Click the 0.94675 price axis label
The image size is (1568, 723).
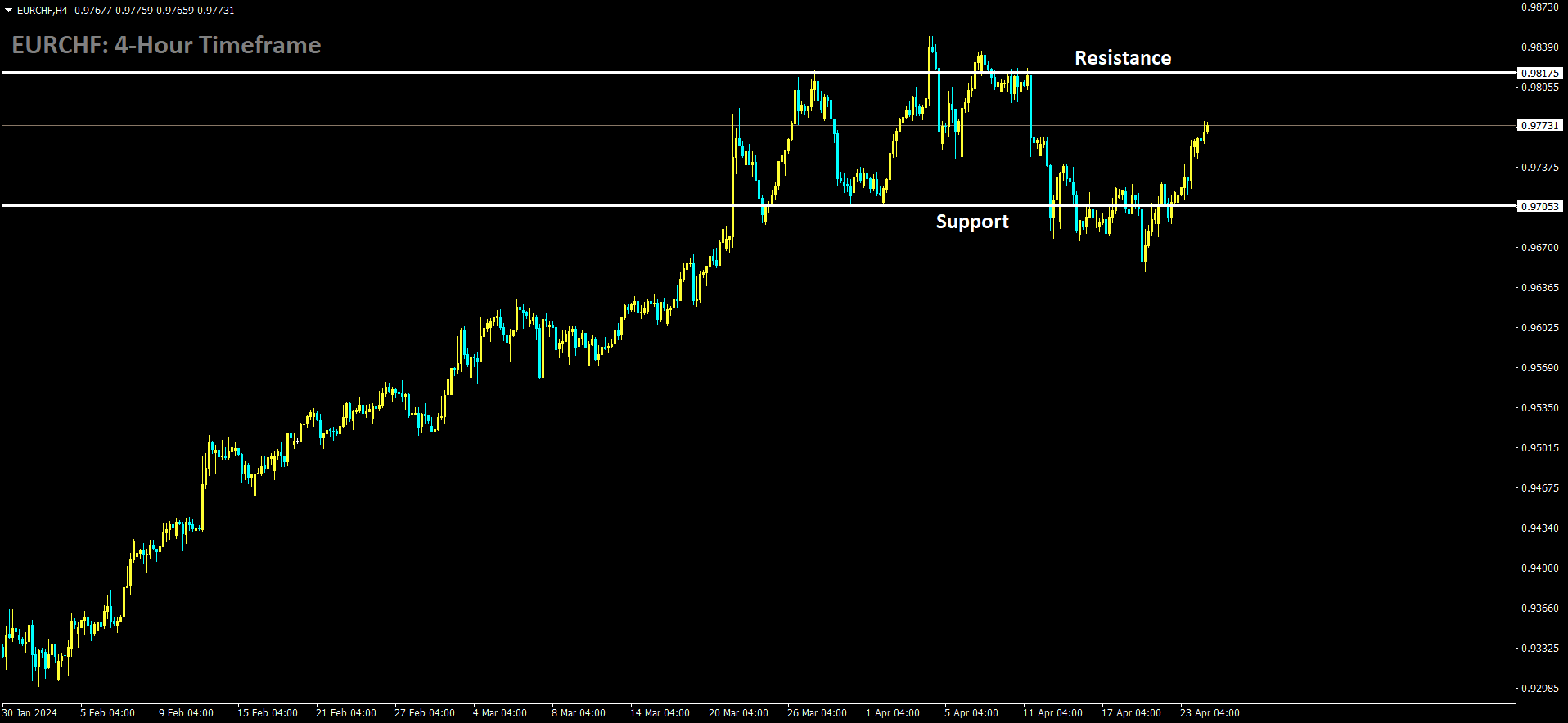1539,487
